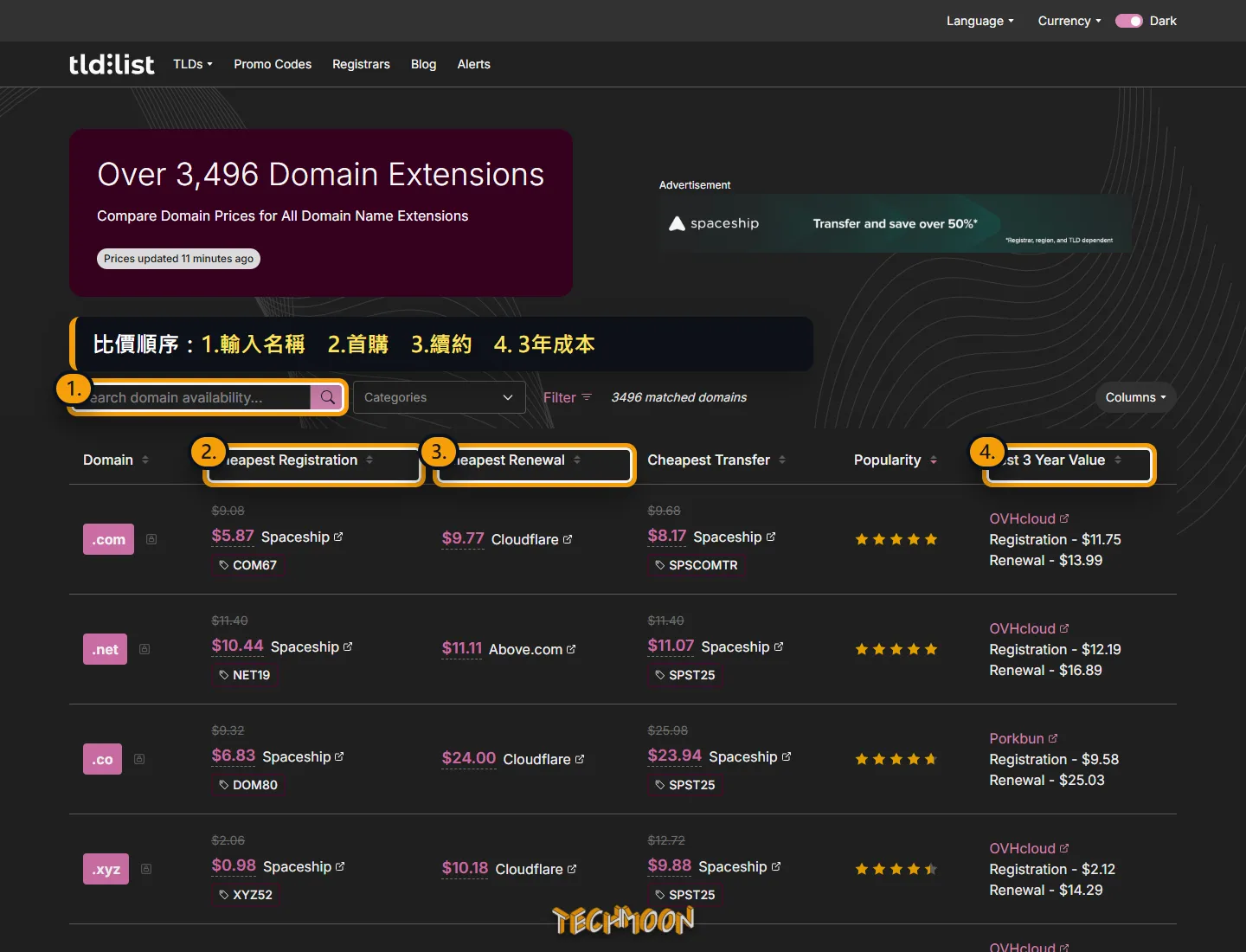Copy the SPST25 promo code in .net row
This screenshot has height=952, width=1246.
(684, 675)
